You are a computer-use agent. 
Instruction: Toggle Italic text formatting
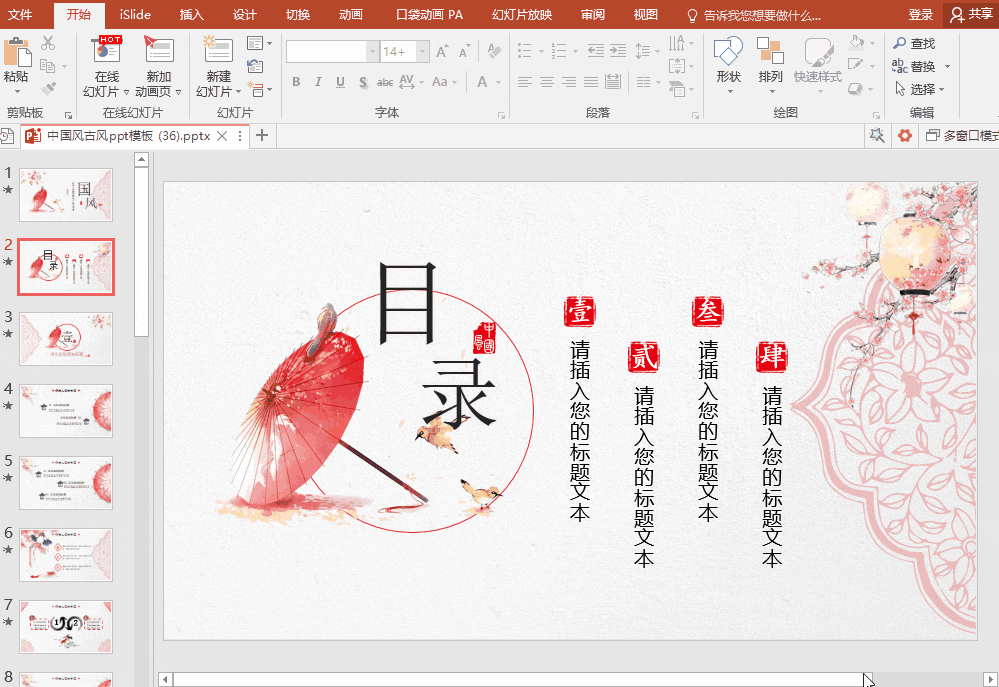click(318, 82)
